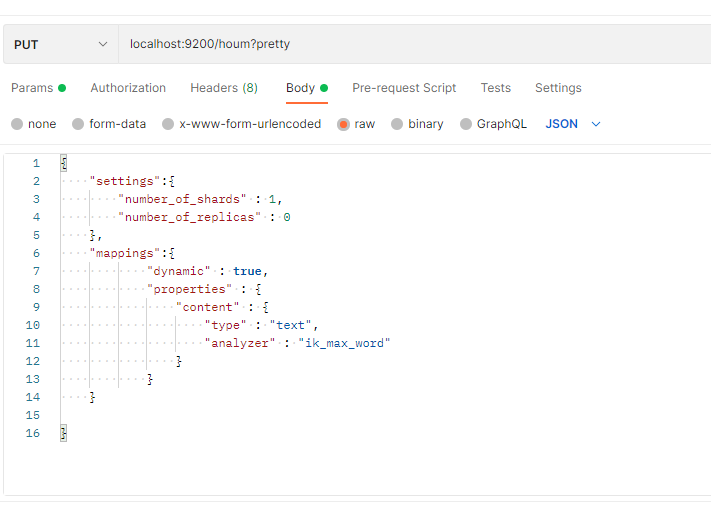Go to the Headers (8) tab
The height and width of the screenshot is (509, 711).
click(x=224, y=88)
